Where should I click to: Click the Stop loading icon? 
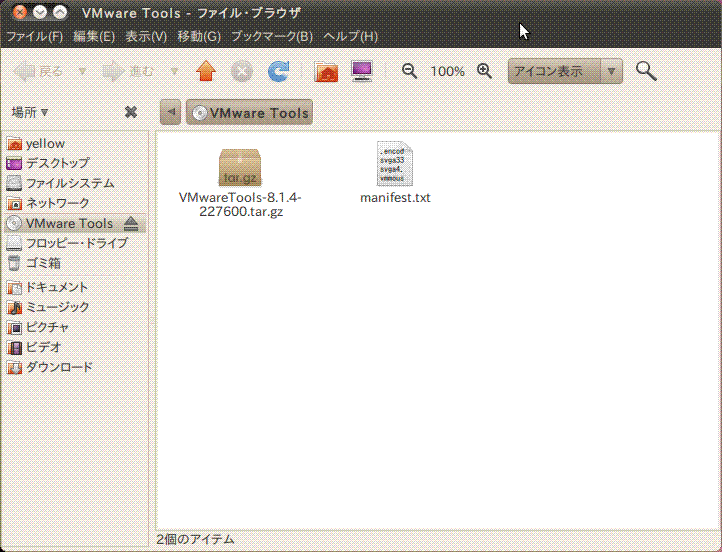tap(242, 71)
